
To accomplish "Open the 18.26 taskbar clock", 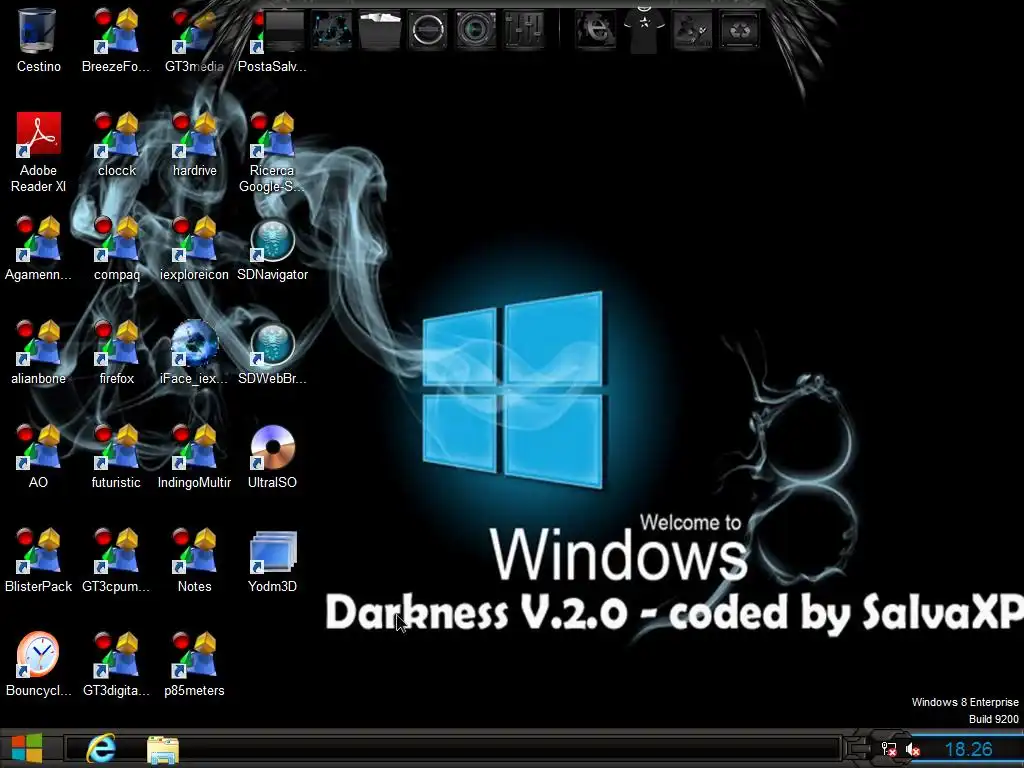I will coord(968,750).
